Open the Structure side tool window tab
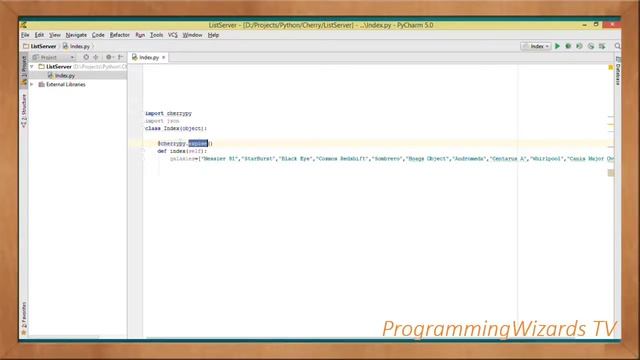The height and width of the screenshot is (360, 640). point(24,111)
